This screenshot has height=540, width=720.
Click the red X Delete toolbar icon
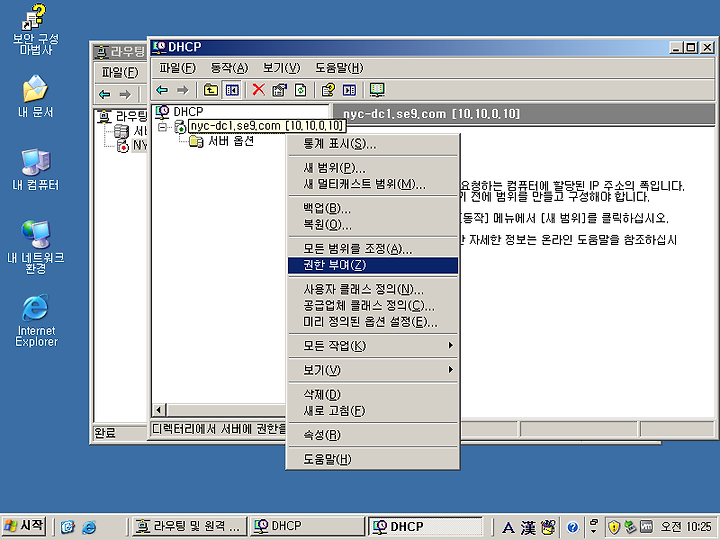[x=259, y=90]
